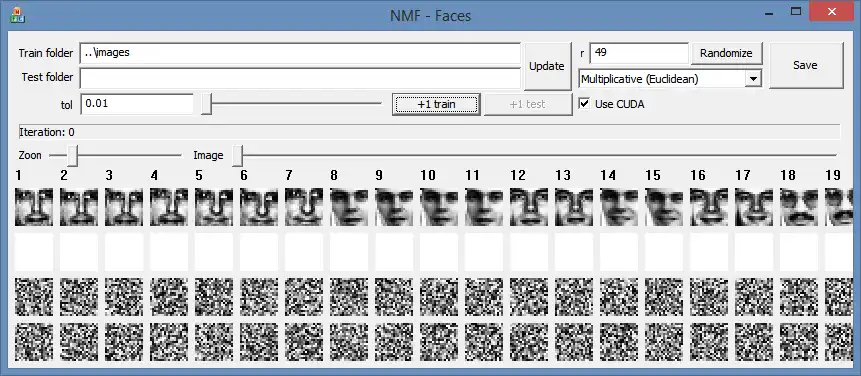Screen dimensions: 861x376
Task: Click the column number 12 label
Action: click(x=518, y=175)
